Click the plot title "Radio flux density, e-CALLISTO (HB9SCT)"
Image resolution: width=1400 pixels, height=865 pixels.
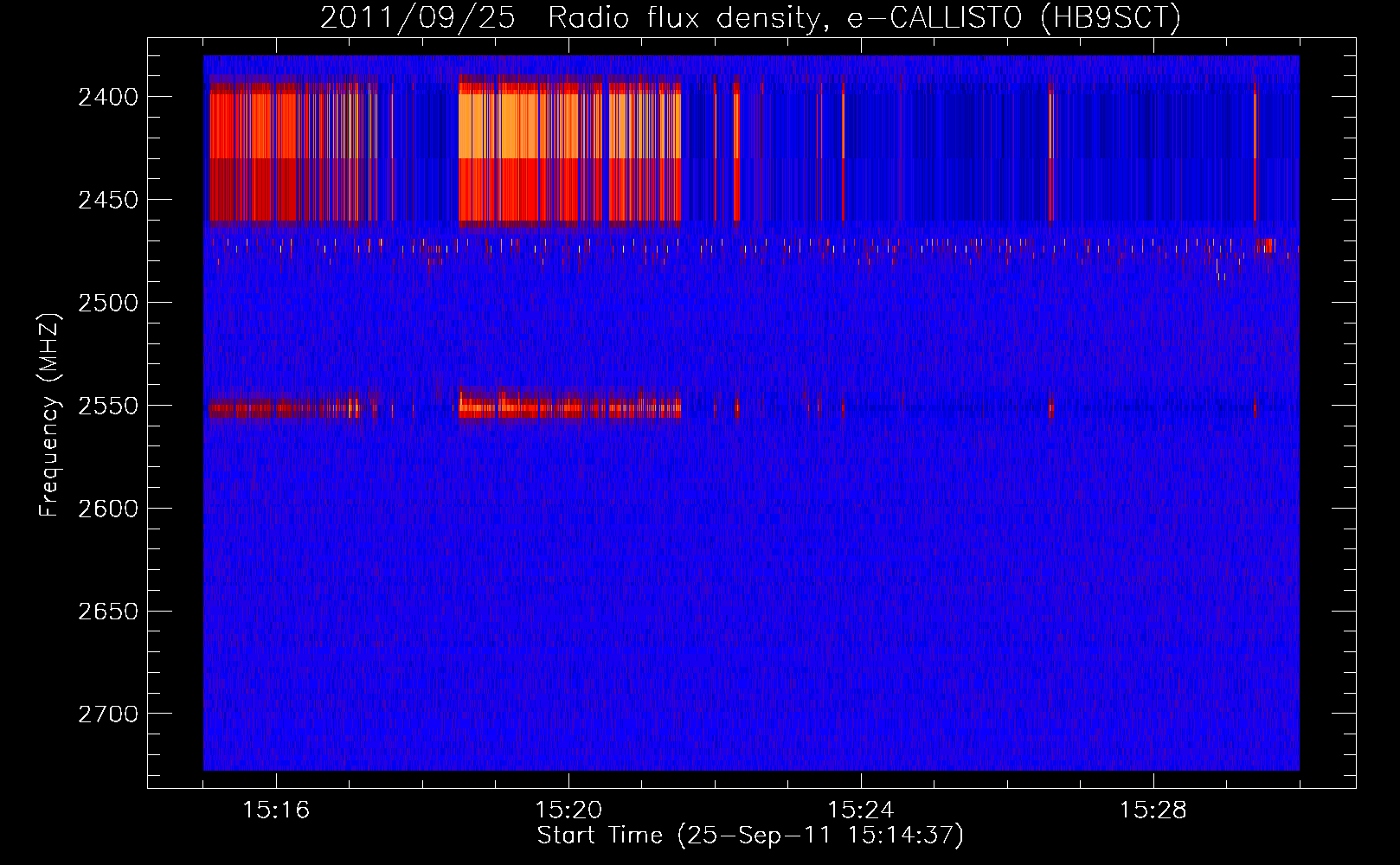click(x=864, y=18)
